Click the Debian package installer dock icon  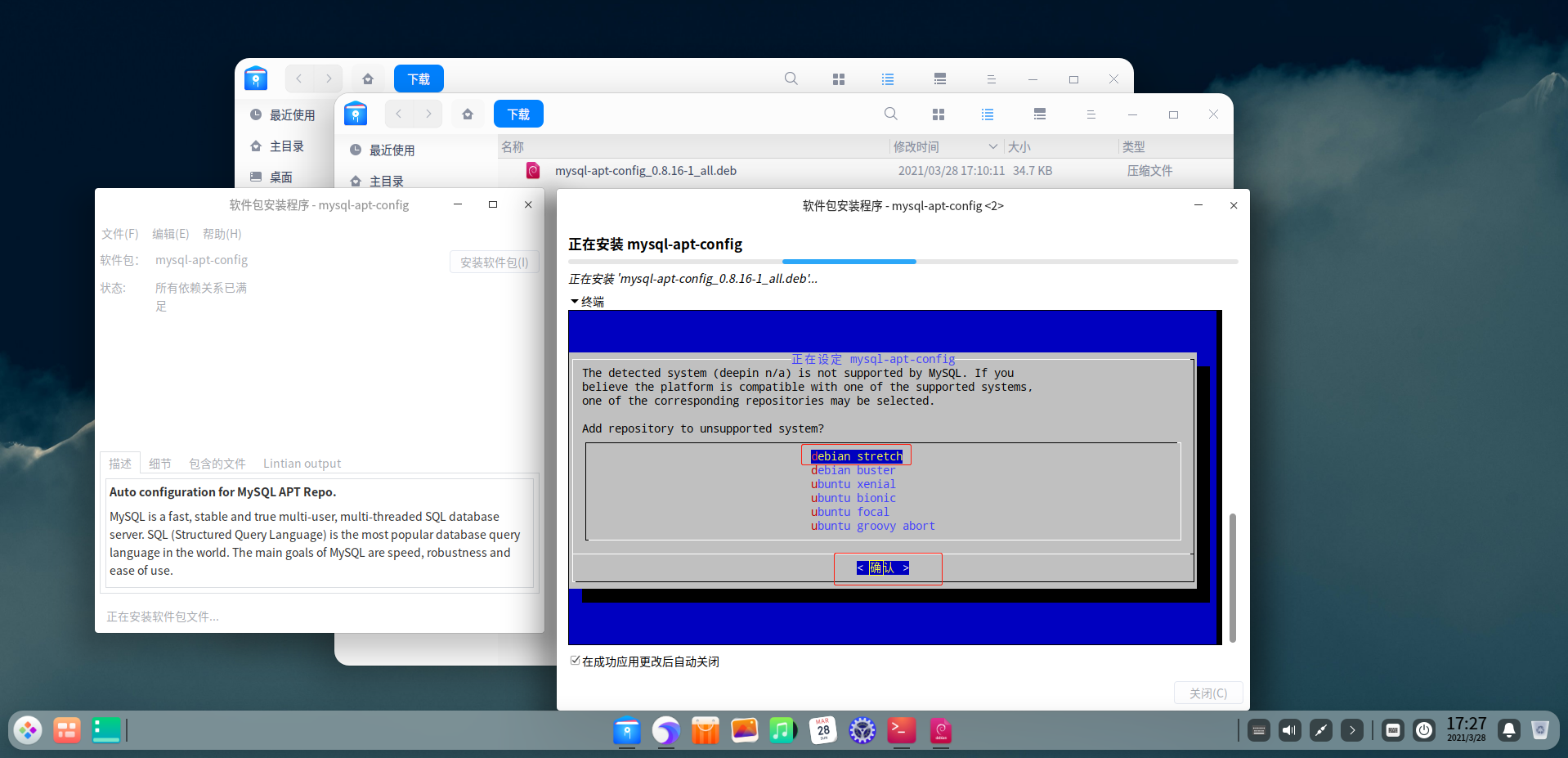tap(940, 730)
